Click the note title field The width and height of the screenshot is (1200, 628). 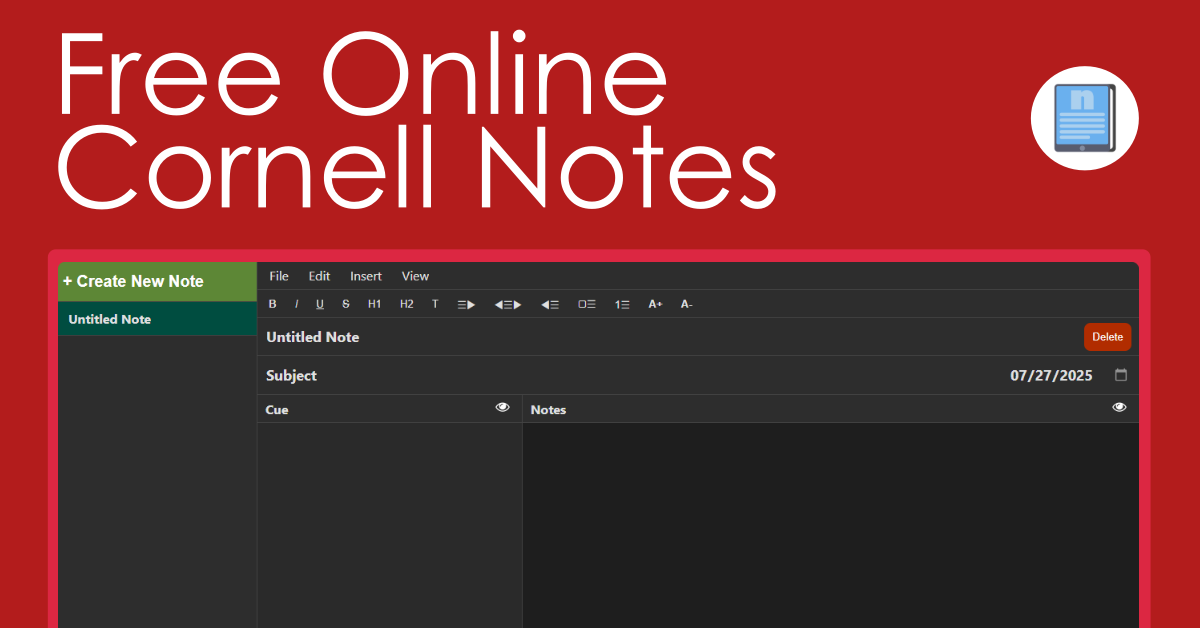pos(312,337)
